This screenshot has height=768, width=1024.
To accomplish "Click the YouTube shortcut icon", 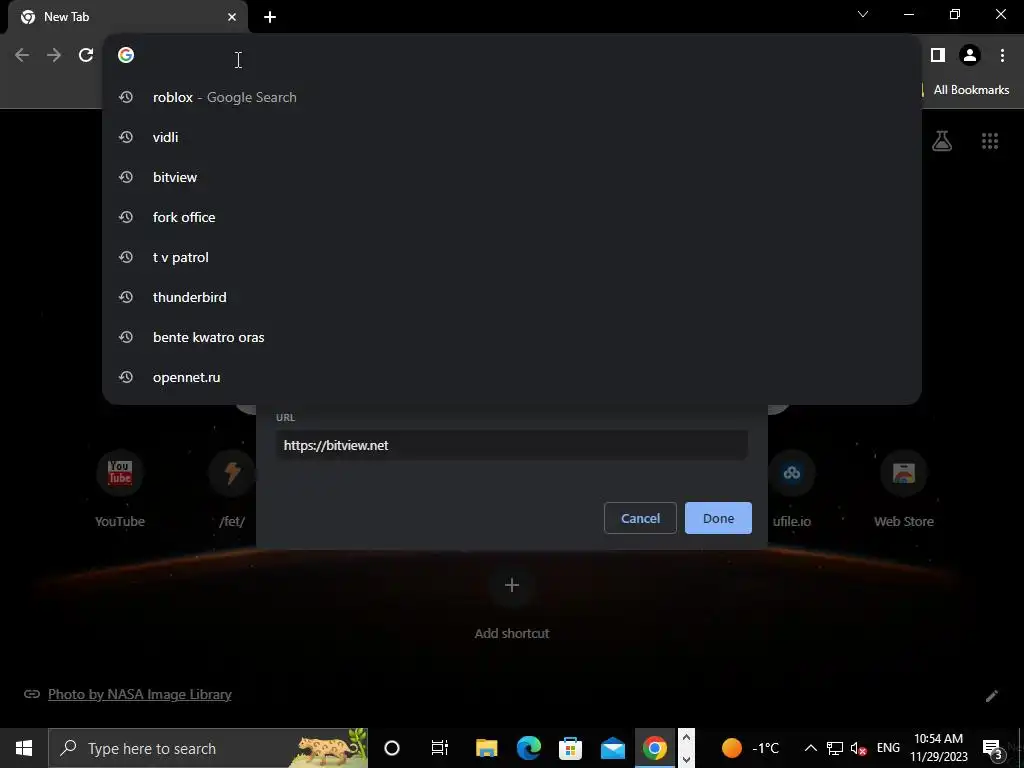I will [x=120, y=472].
